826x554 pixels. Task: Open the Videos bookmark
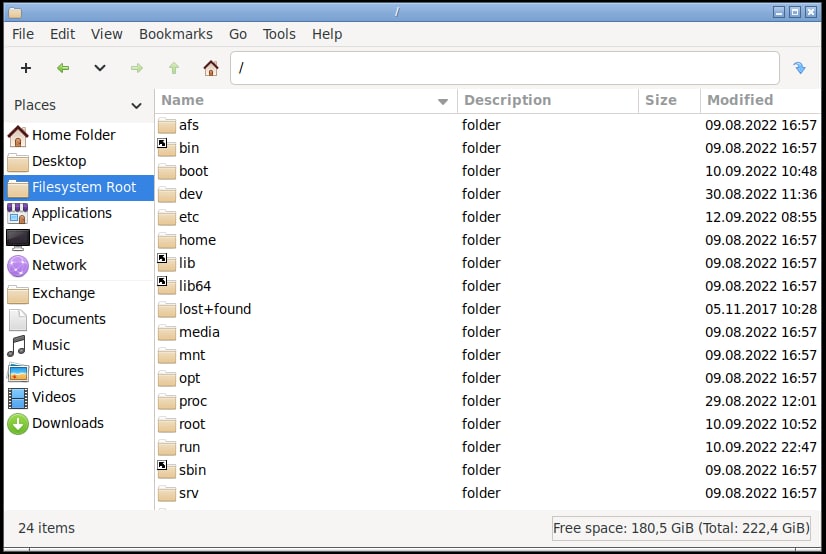tap(79, 397)
